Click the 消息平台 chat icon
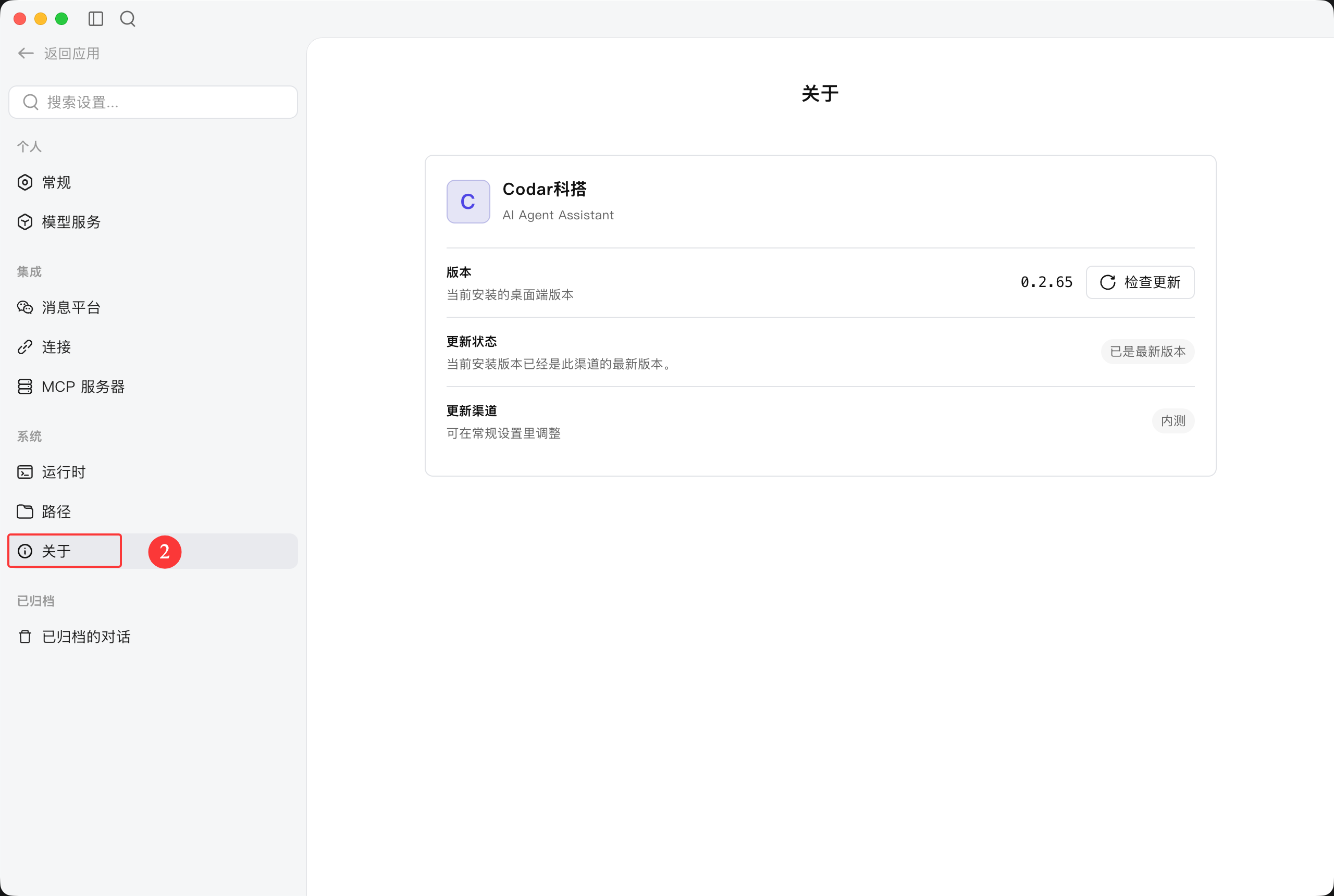The width and height of the screenshot is (1334, 896). (x=25, y=307)
